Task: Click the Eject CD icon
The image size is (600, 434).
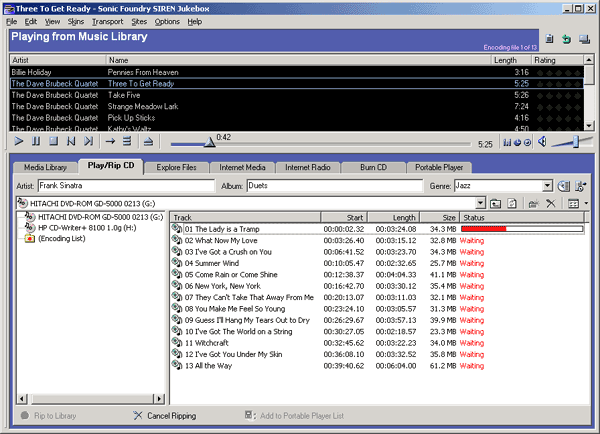Action: coord(148,142)
